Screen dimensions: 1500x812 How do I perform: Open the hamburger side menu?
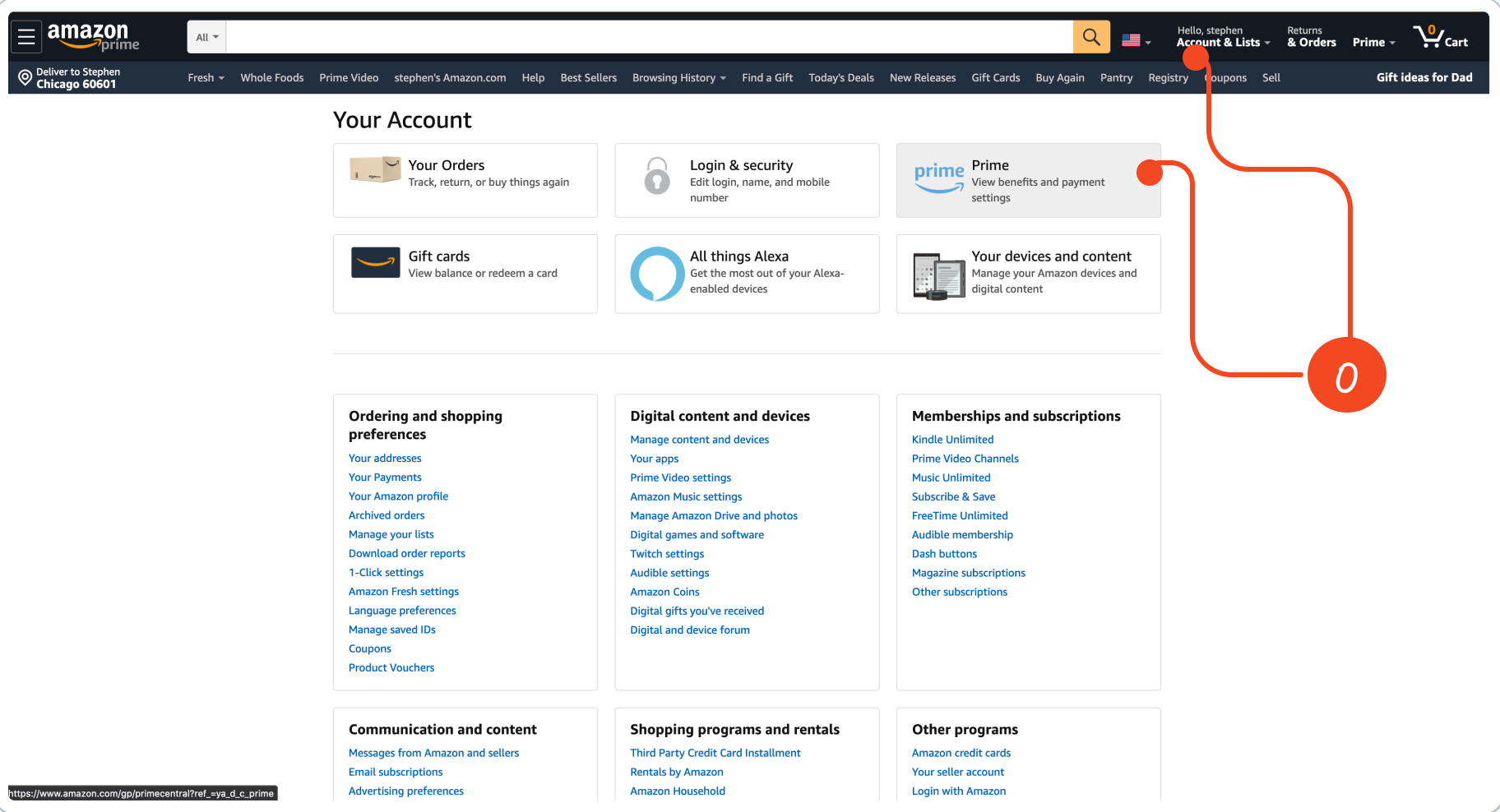click(26, 37)
